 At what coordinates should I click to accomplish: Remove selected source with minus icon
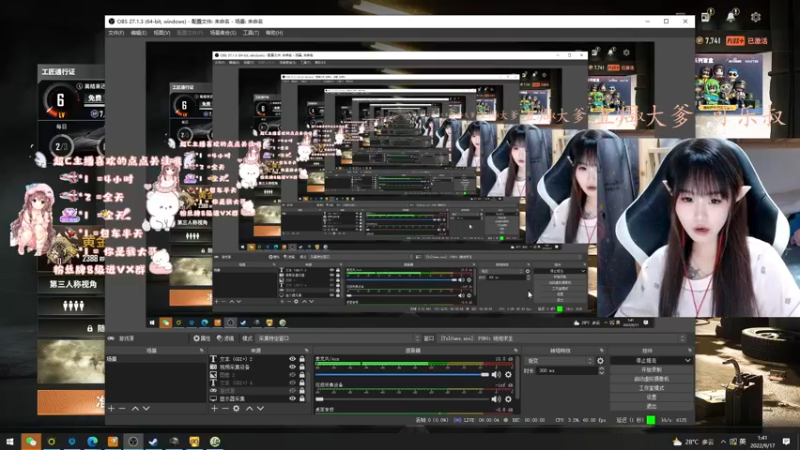tap(225, 409)
